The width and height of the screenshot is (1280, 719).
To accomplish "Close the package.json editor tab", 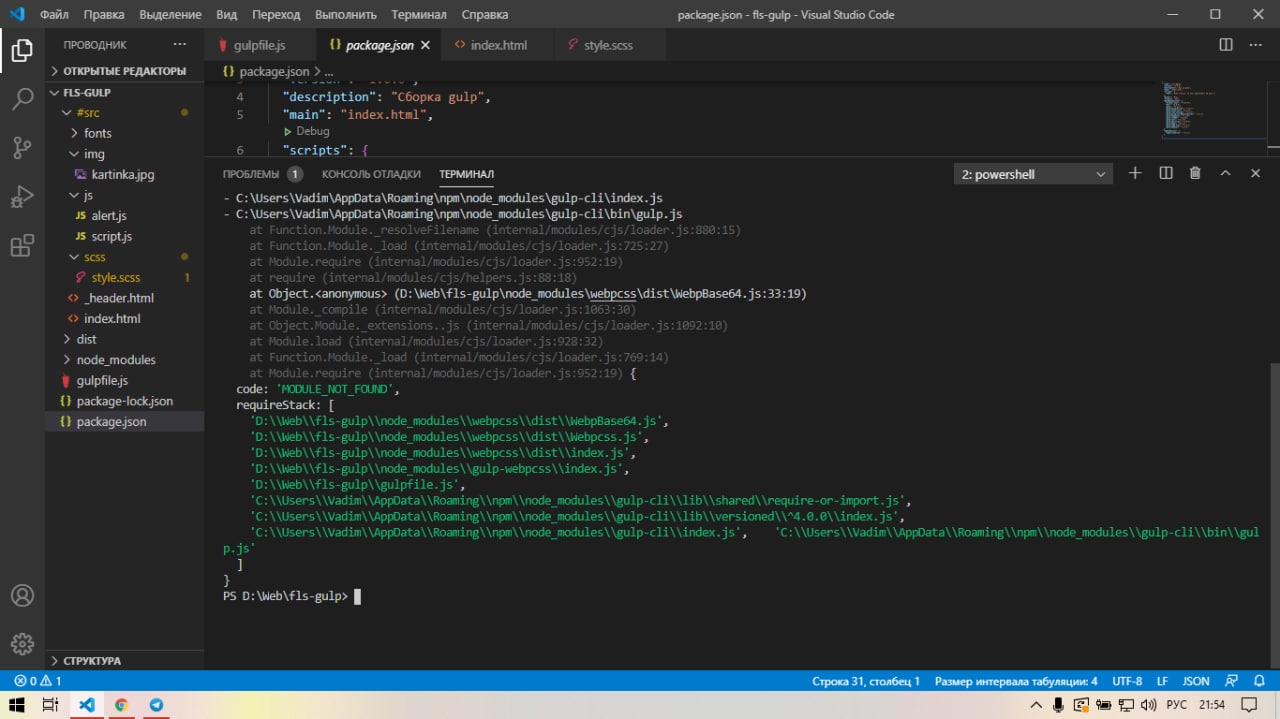I will coord(425,45).
